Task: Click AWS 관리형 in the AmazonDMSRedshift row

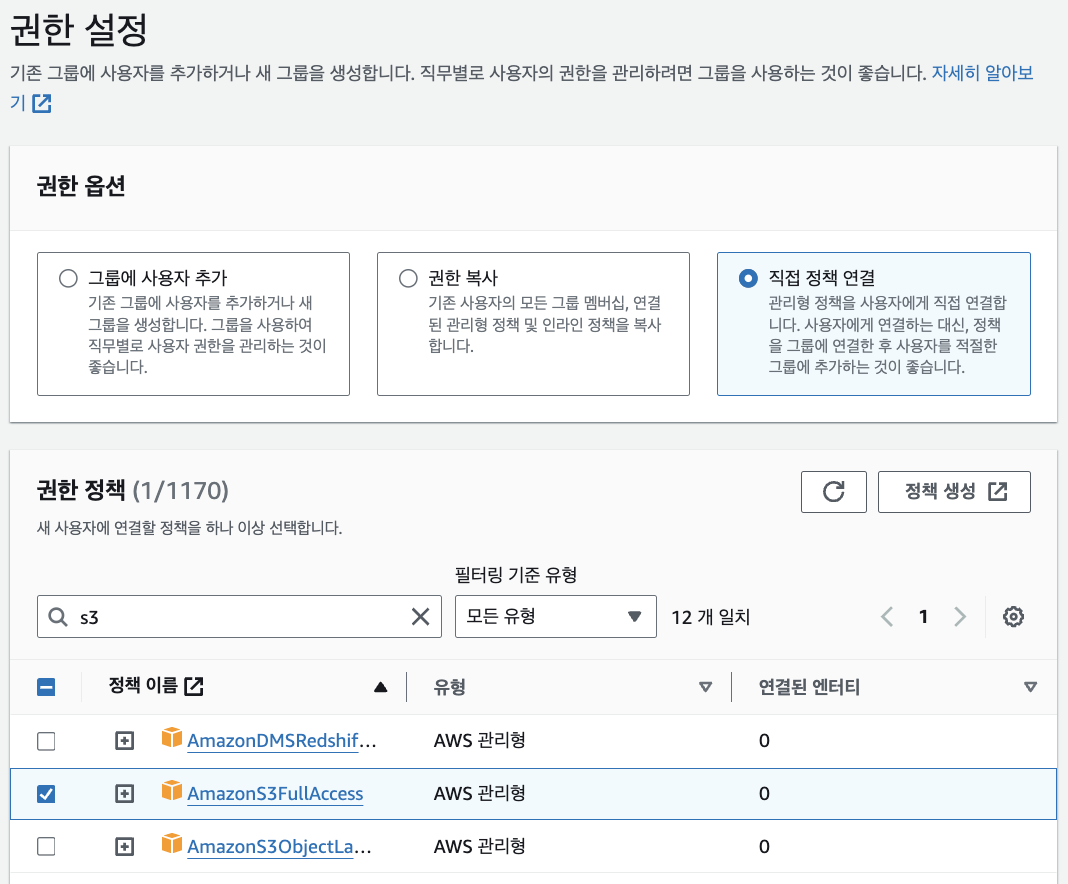Action: click(x=480, y=740)
